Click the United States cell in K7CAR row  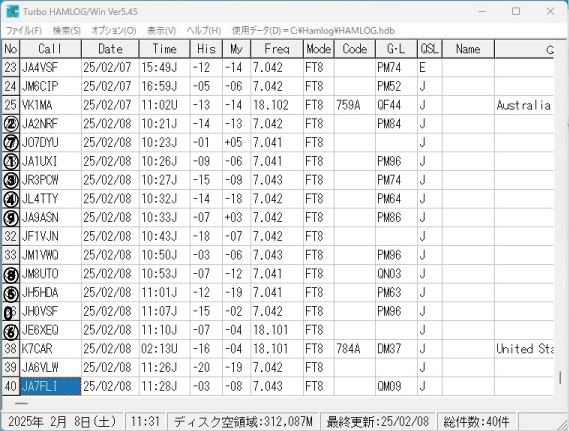pos(525,349)
